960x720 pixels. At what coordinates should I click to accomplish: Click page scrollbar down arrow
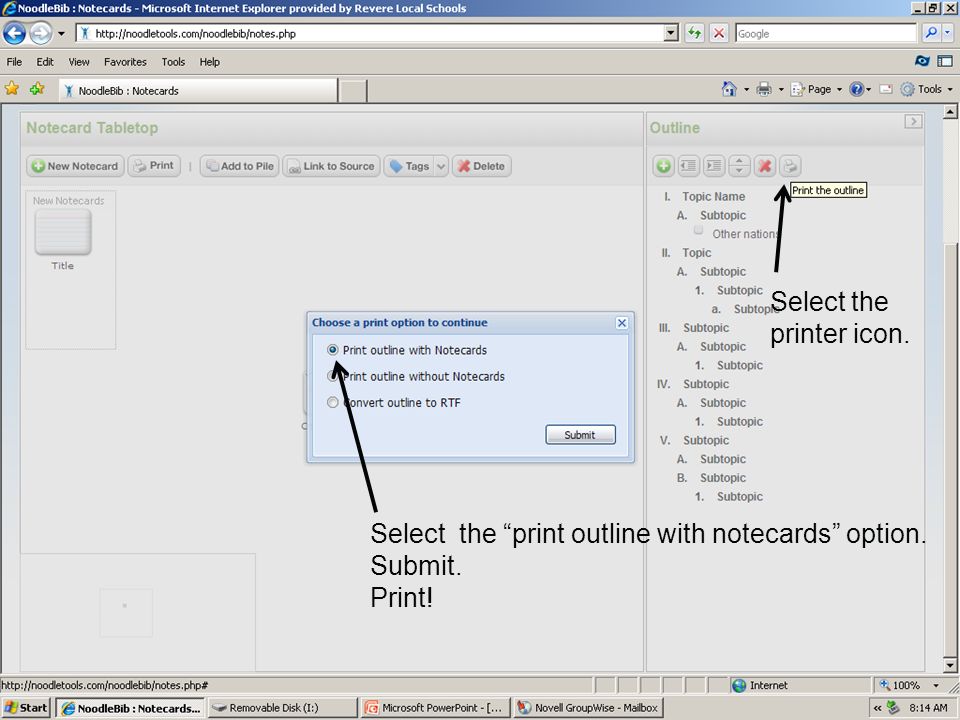[x=950, y=664]
